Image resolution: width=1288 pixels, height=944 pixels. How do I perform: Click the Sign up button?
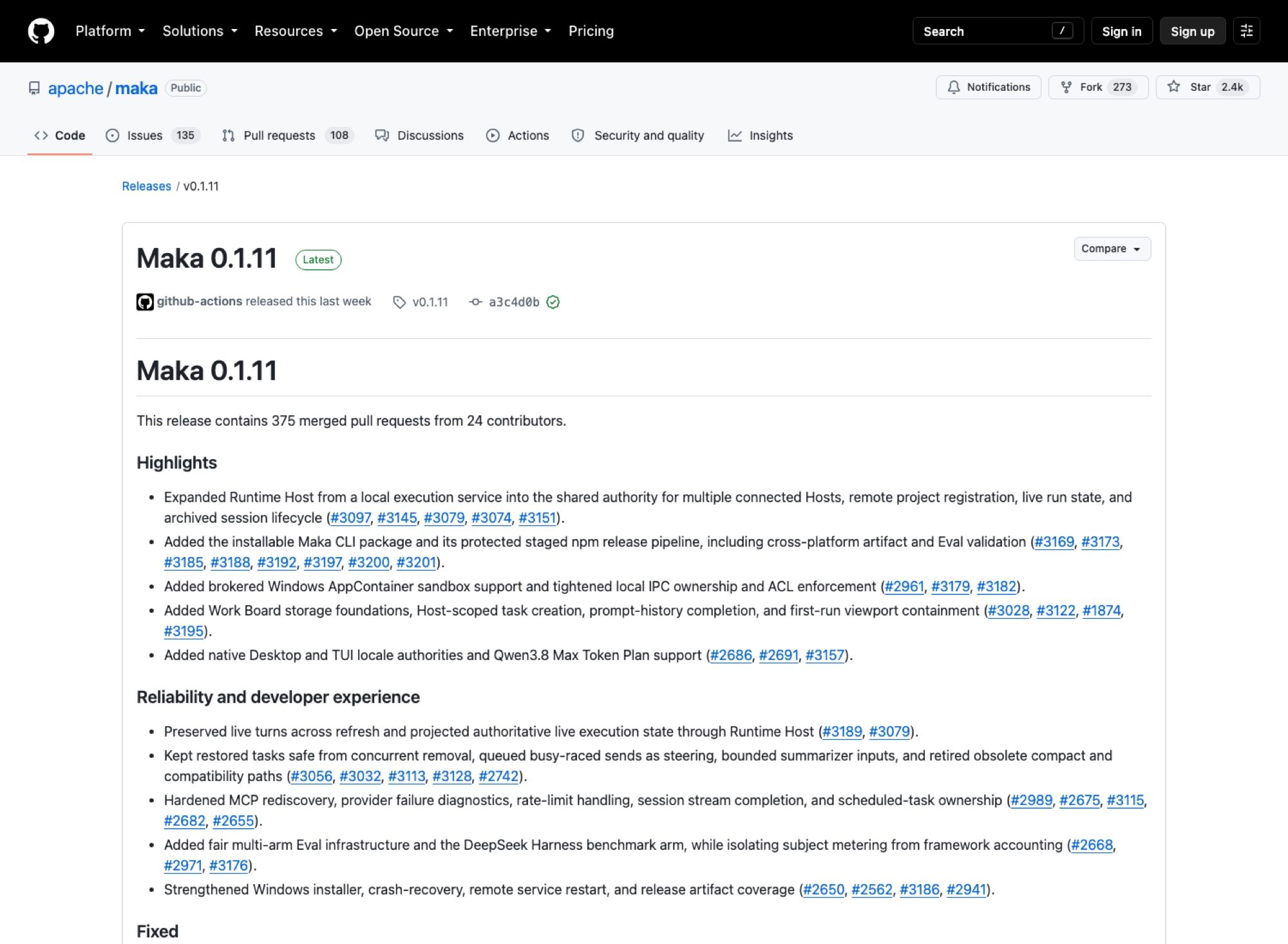(1192, 31)
